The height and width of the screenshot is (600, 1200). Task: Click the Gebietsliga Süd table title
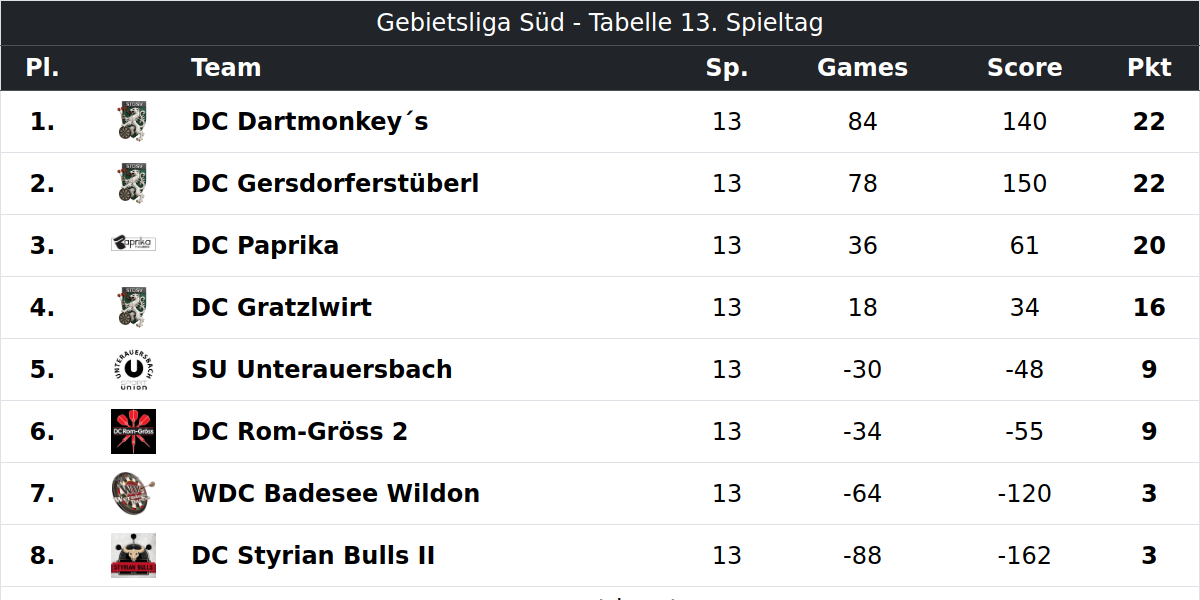pos(600,23)
